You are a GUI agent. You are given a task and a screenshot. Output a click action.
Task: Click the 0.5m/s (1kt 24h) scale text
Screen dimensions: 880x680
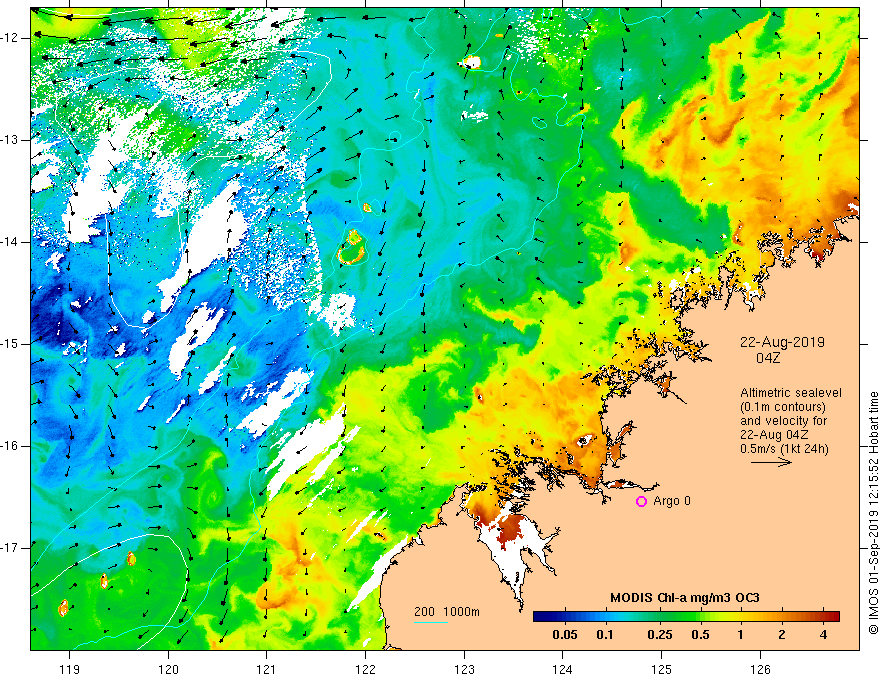point(784,449)
